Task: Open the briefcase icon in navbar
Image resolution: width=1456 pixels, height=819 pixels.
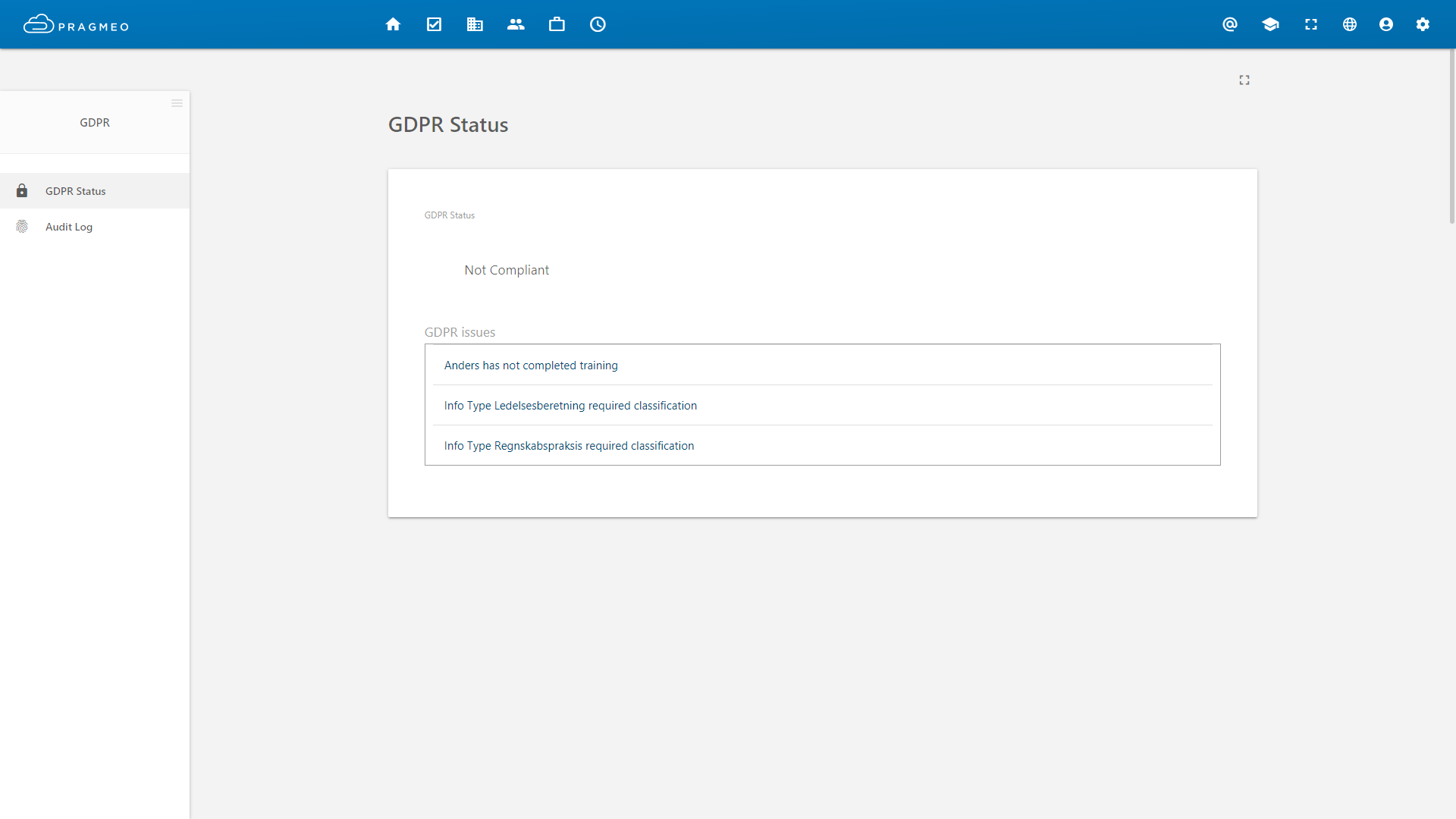Action: tap(557, 24)
